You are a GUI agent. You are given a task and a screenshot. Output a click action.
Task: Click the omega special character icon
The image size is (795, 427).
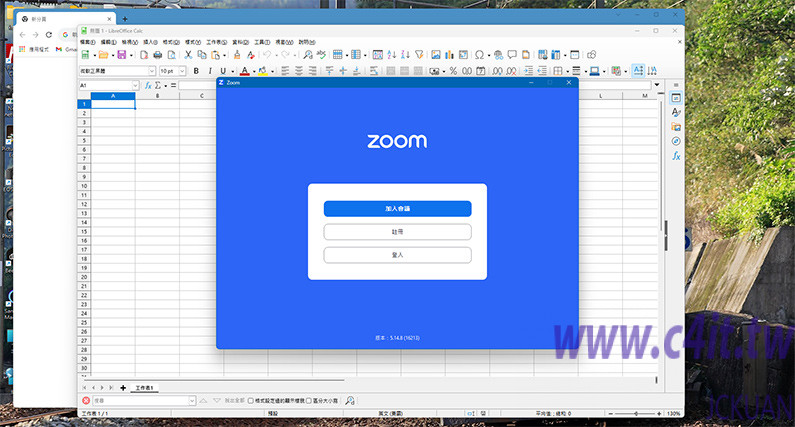click(x=479, y=55)
